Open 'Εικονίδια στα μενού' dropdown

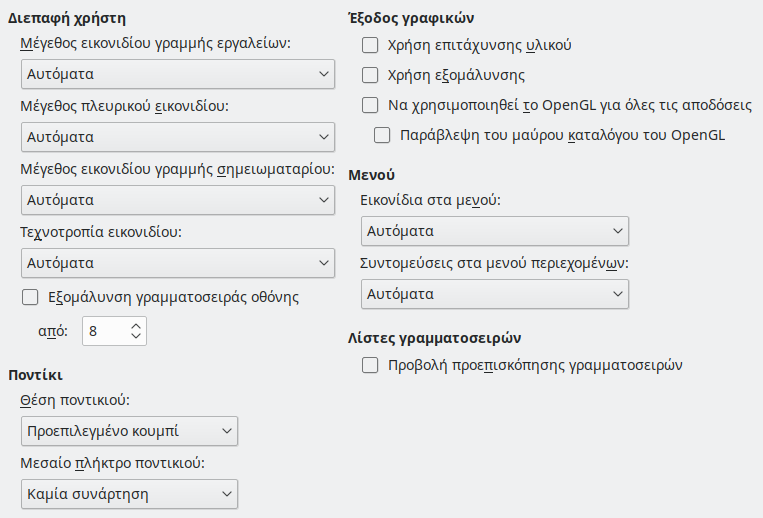(494, 232)
